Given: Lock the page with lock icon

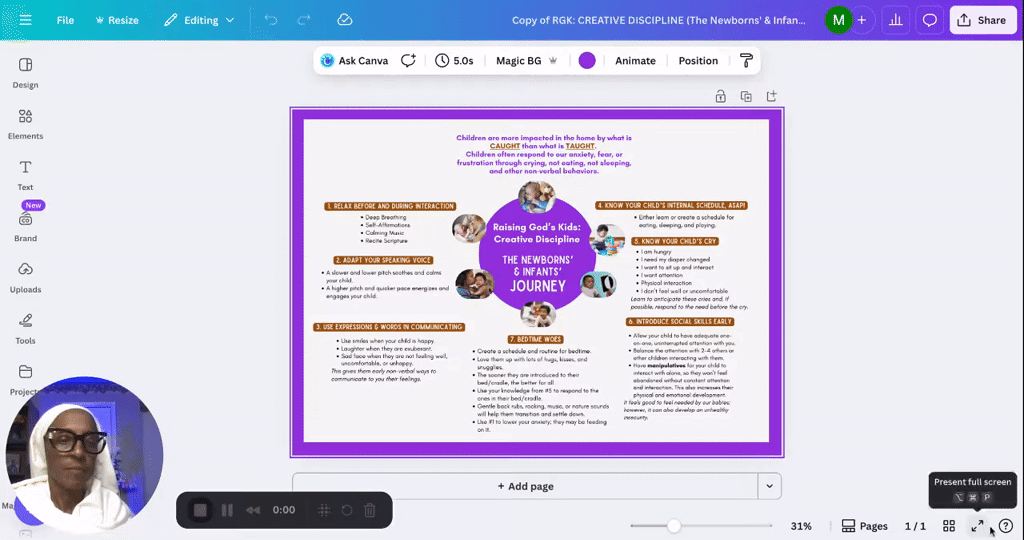Looking at the screenshot, I should point(720,97).
